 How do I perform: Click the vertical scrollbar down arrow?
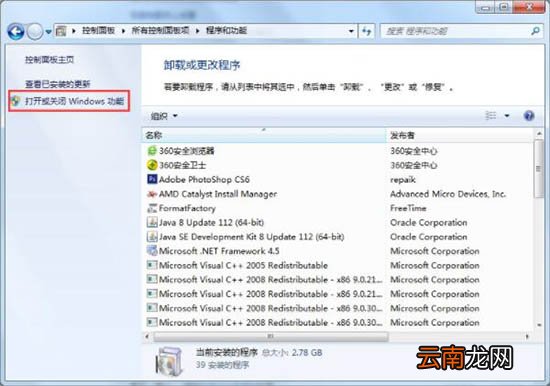539,325
